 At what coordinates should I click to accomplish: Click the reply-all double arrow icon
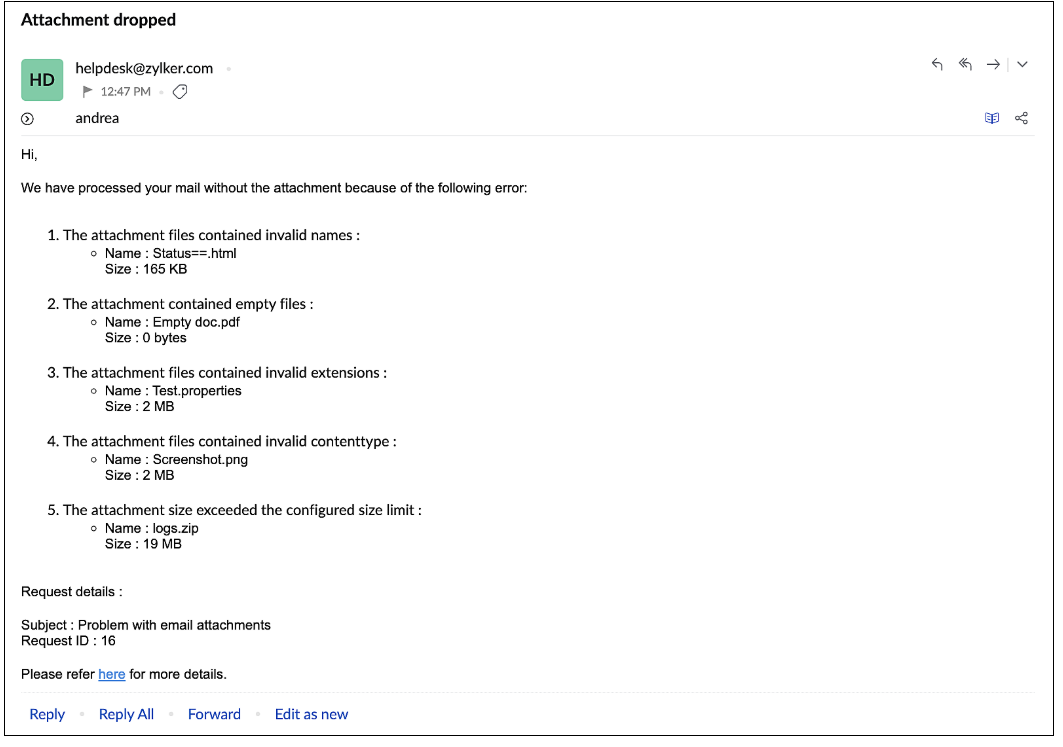pos(965,64)
